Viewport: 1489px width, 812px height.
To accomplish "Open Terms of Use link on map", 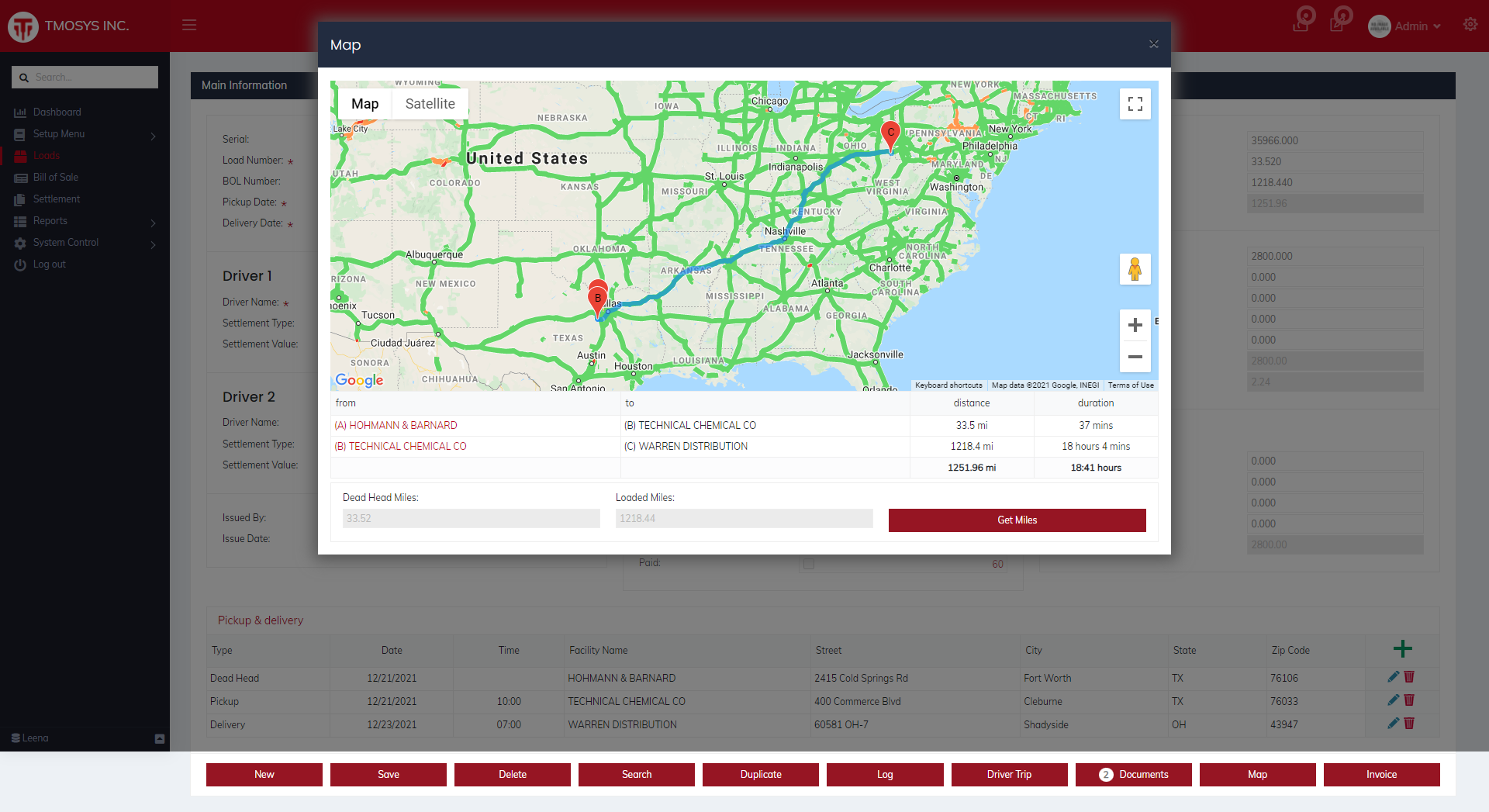I will (x=1131, y=385).
